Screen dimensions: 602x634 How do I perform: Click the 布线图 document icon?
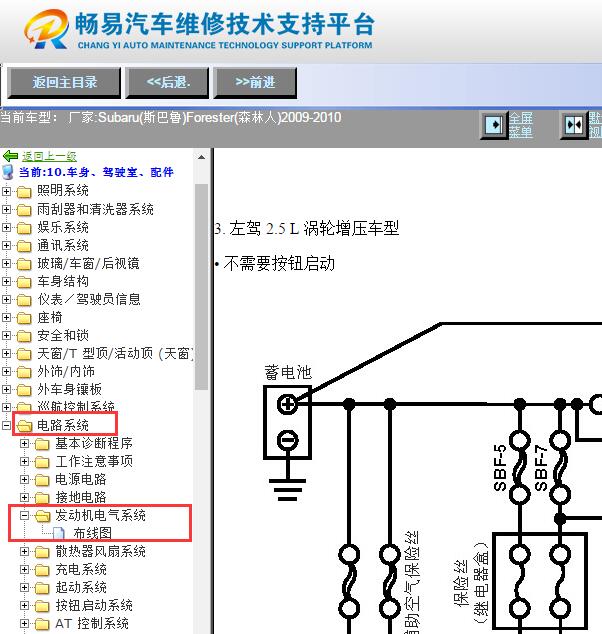[59, 533]
